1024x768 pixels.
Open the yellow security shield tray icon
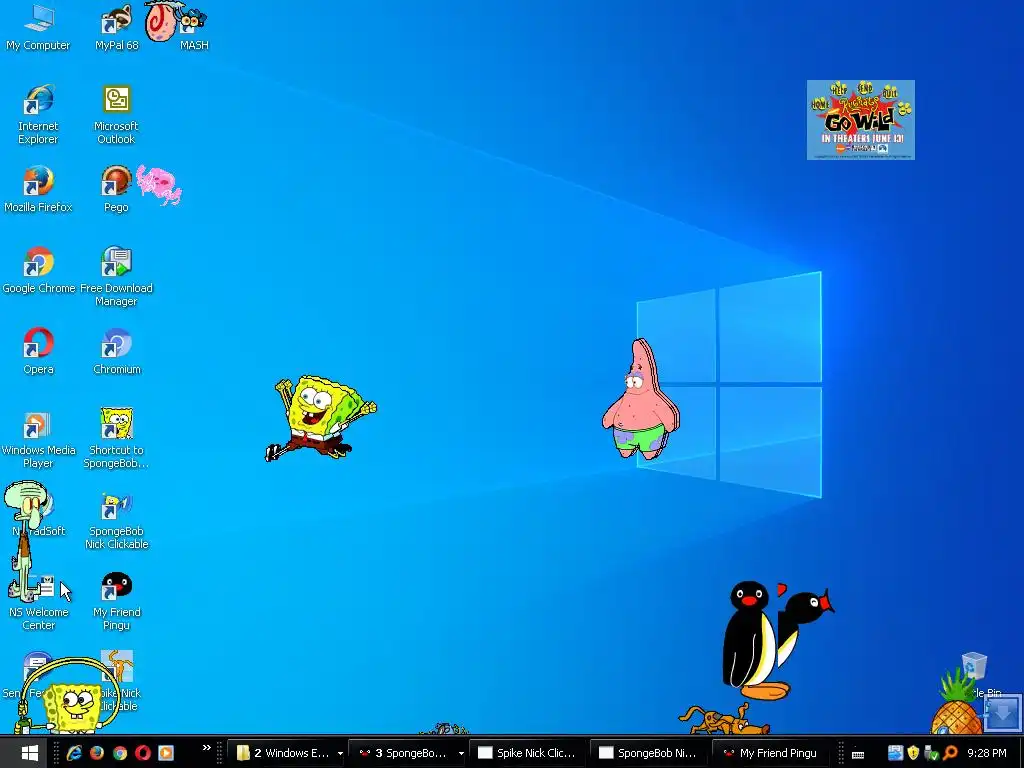[913, 753]
